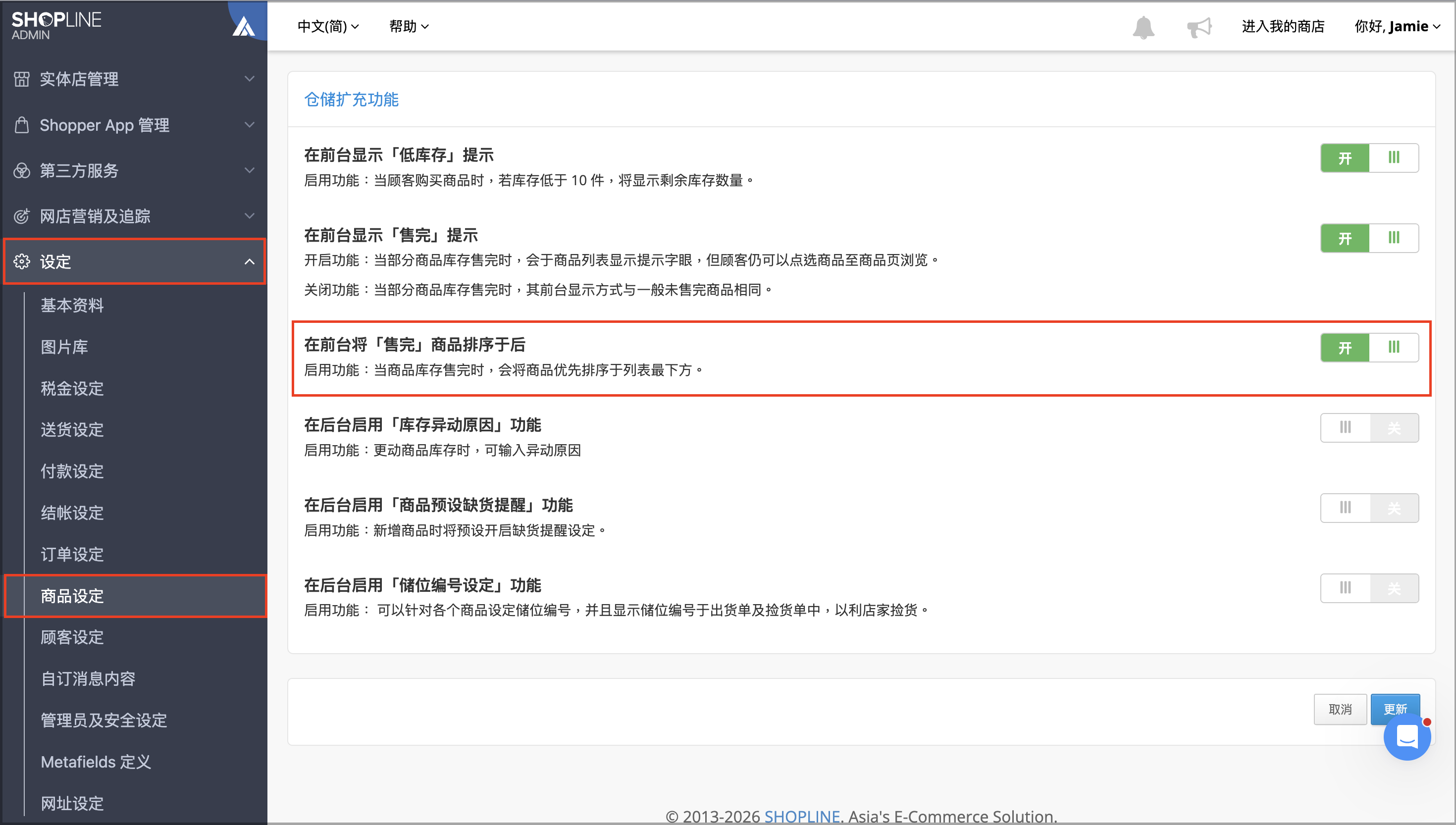The image size is (1456, 825).
Task: Open the notification bell icon
Action: pos(1144,27)
